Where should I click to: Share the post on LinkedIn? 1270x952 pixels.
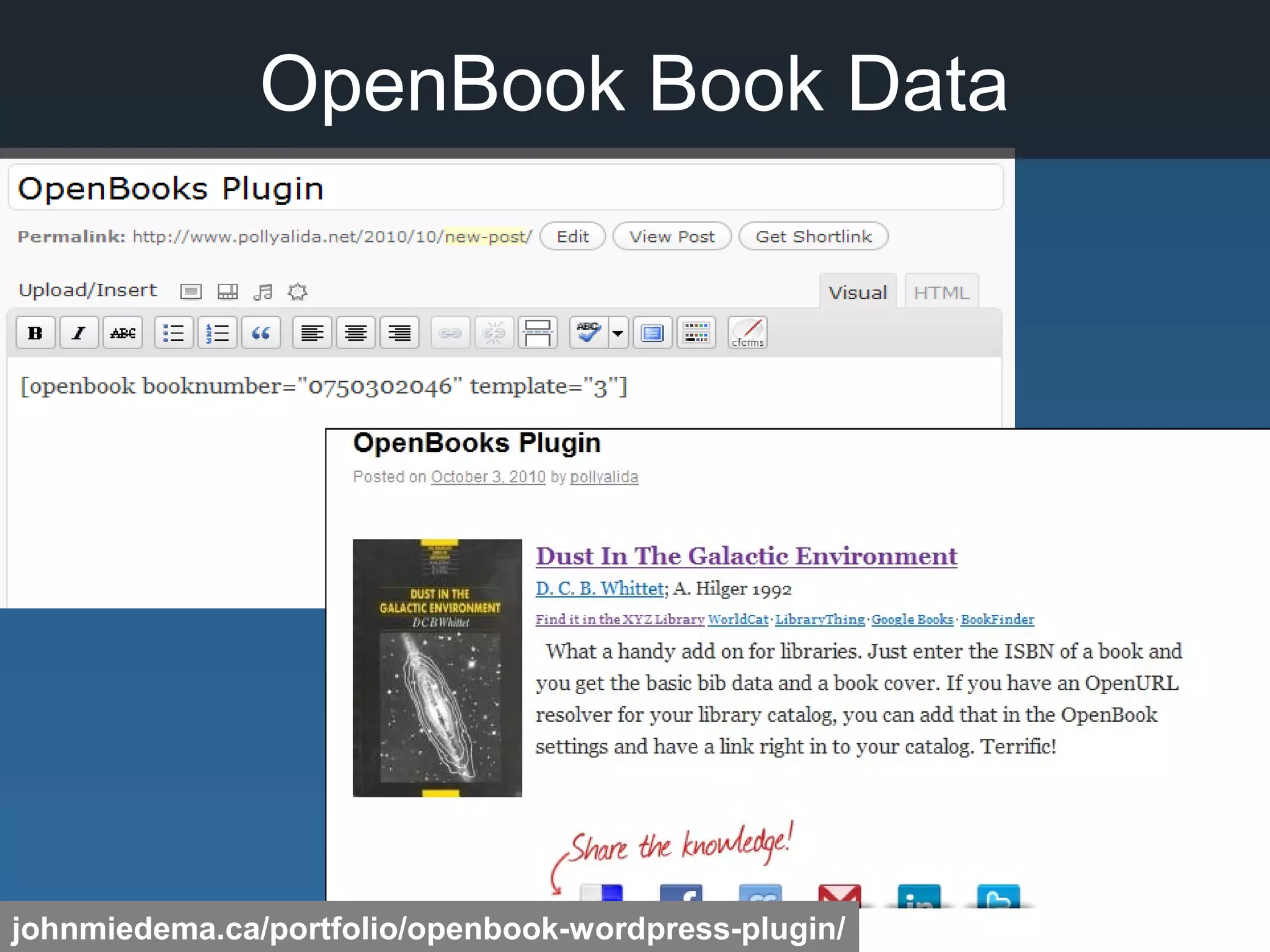[x=919, y=896]
